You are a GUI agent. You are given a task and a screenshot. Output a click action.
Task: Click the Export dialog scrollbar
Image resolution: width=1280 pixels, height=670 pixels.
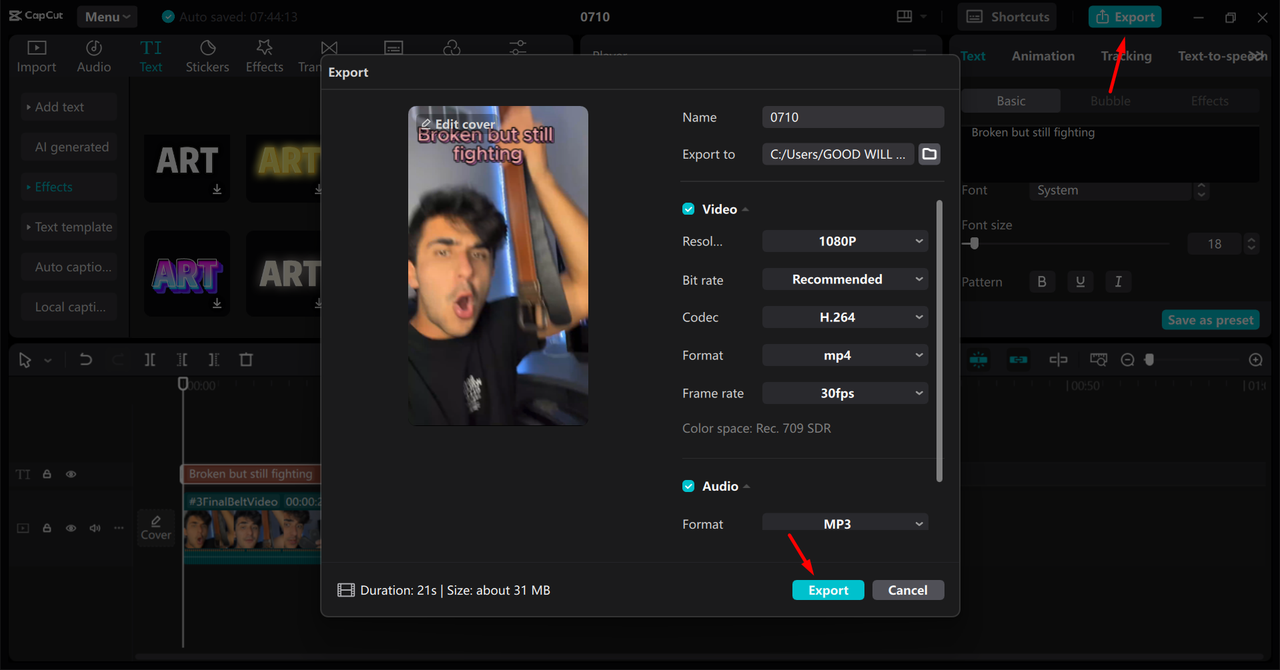click(939, 340)
